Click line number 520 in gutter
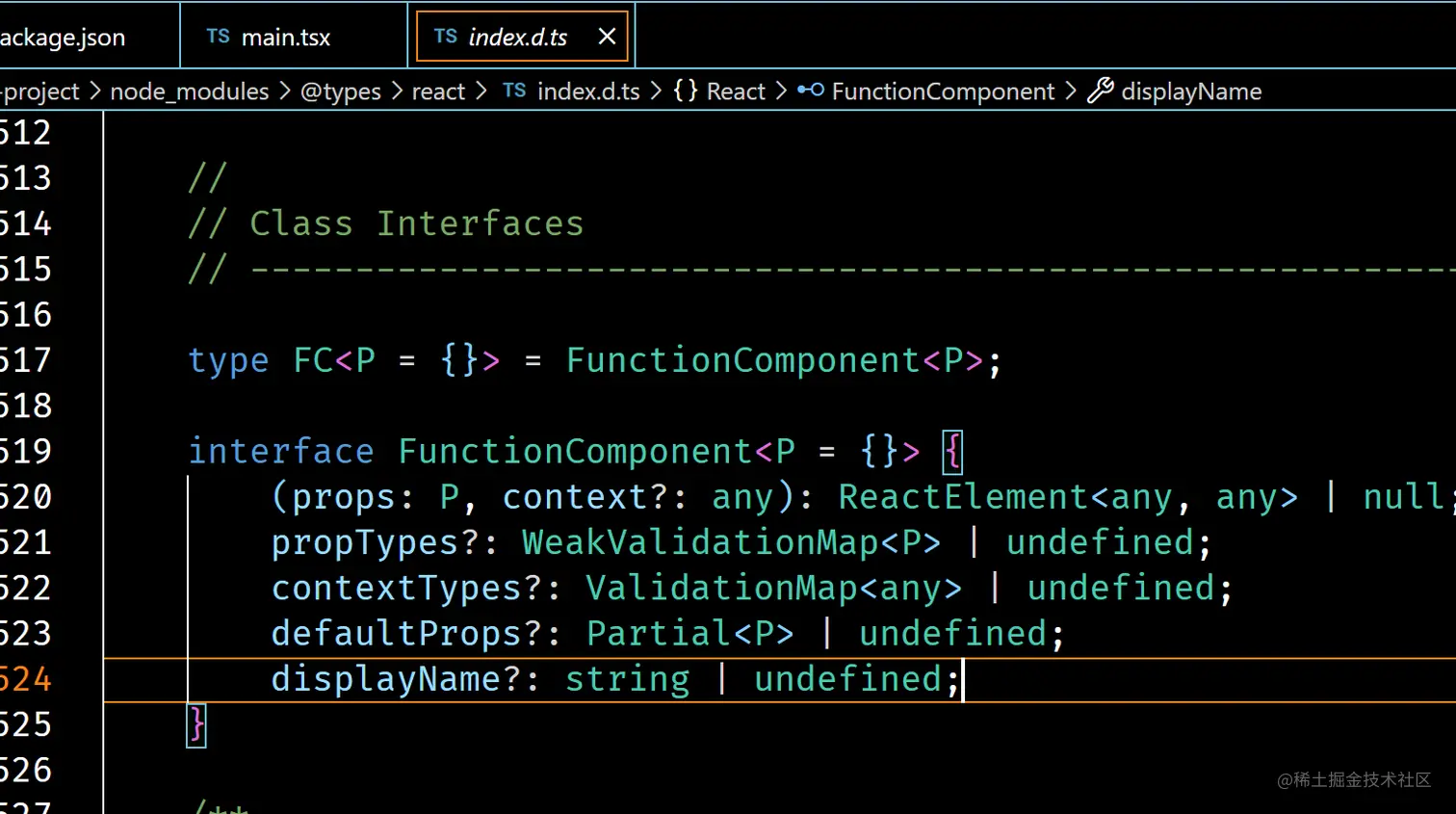1456x814 pixels. click(25, 497)
